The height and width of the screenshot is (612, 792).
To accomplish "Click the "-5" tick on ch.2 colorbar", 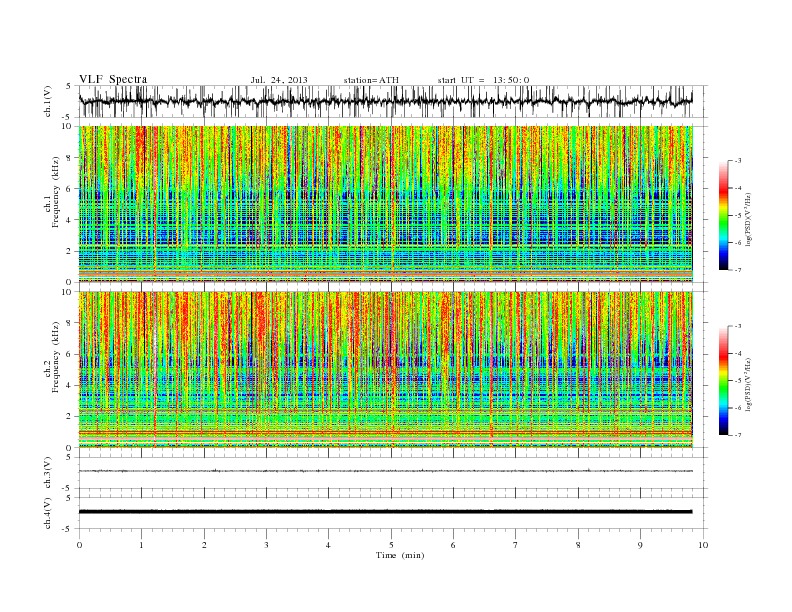I will (x=738, y=381).
